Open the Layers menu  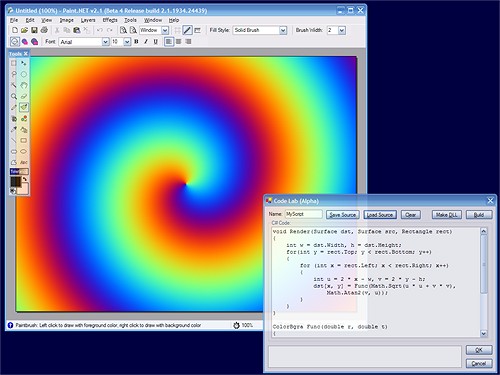(x=88, y=20)
